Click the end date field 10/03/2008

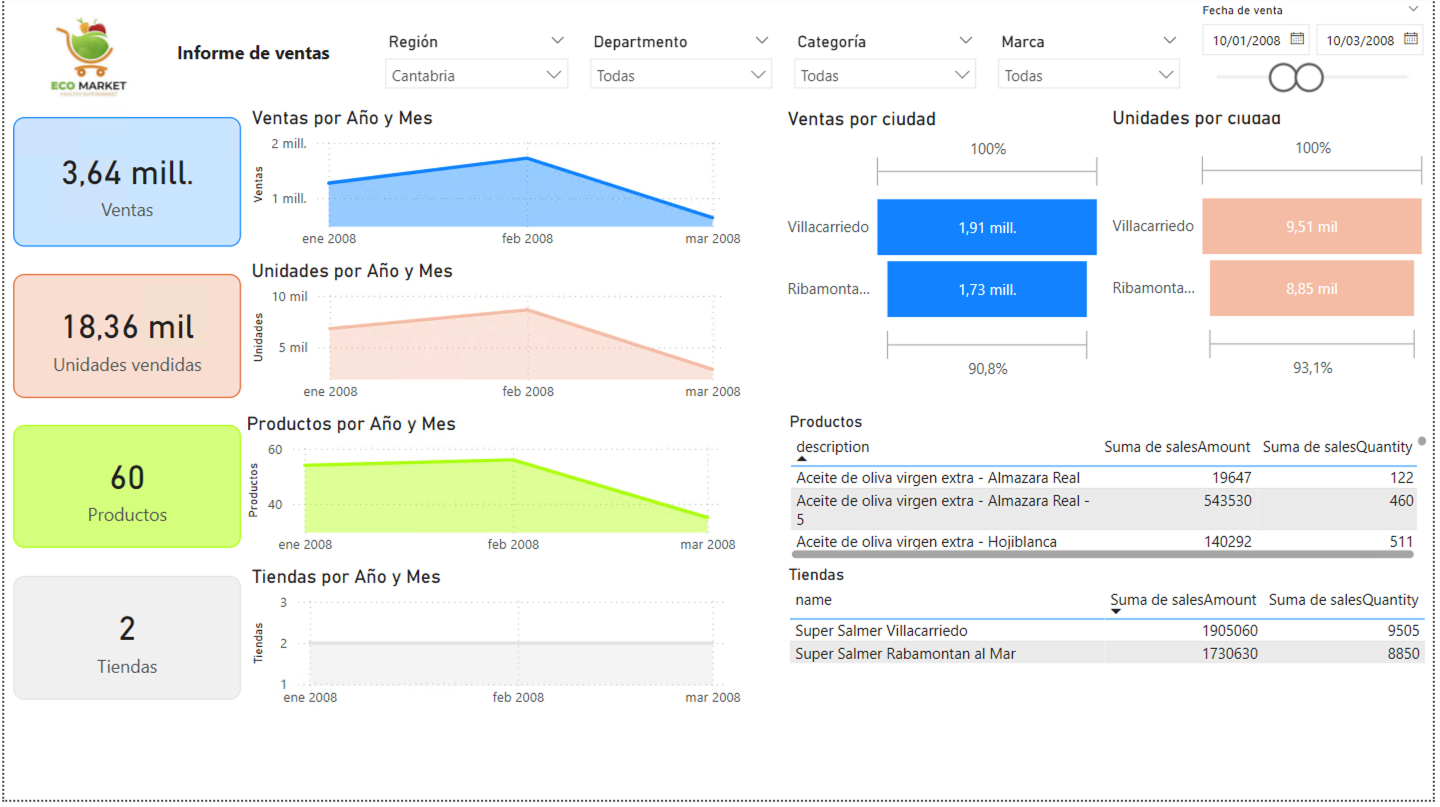coord(1359,41)
